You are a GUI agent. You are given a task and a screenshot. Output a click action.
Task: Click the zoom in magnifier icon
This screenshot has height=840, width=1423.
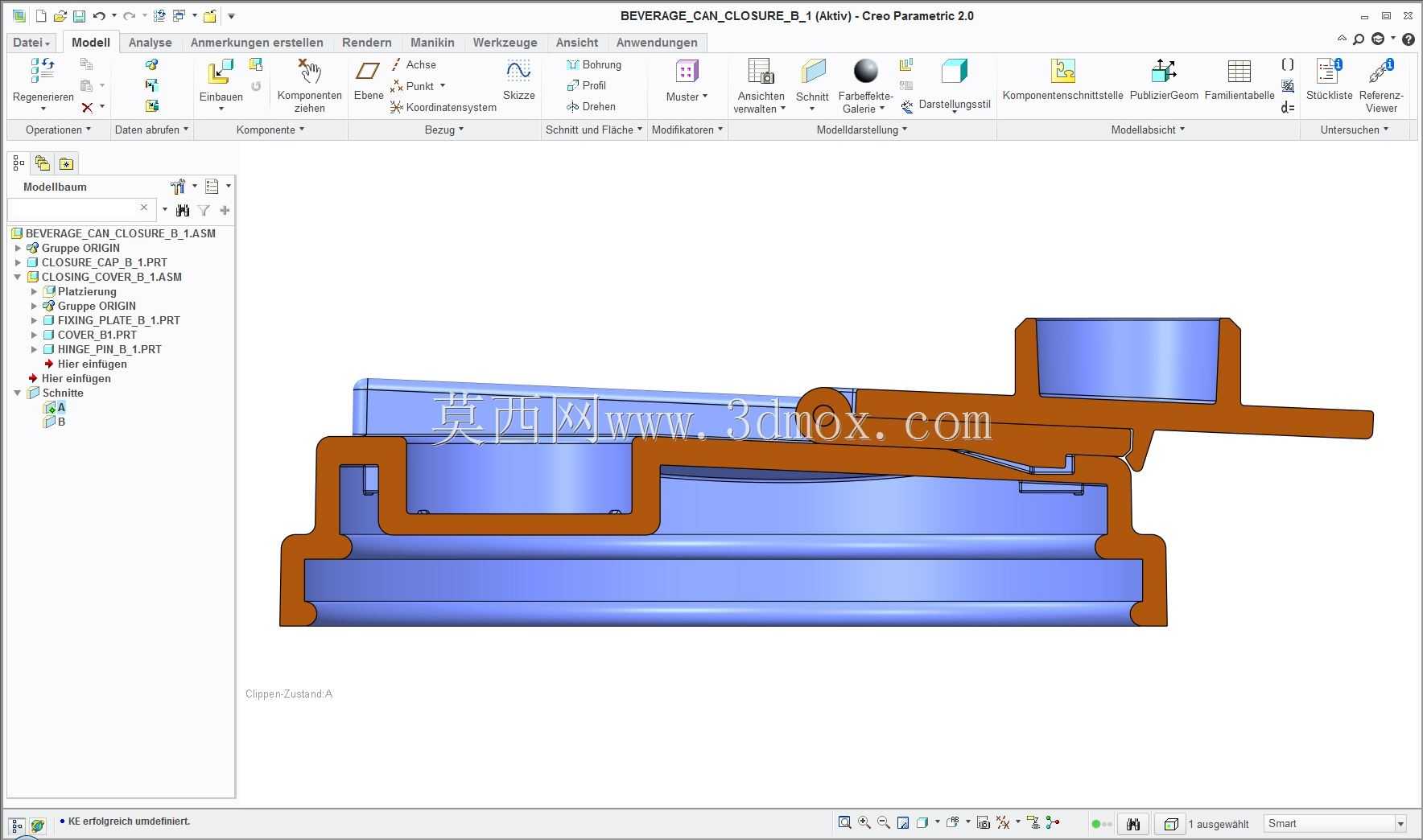tap(864, 822)
